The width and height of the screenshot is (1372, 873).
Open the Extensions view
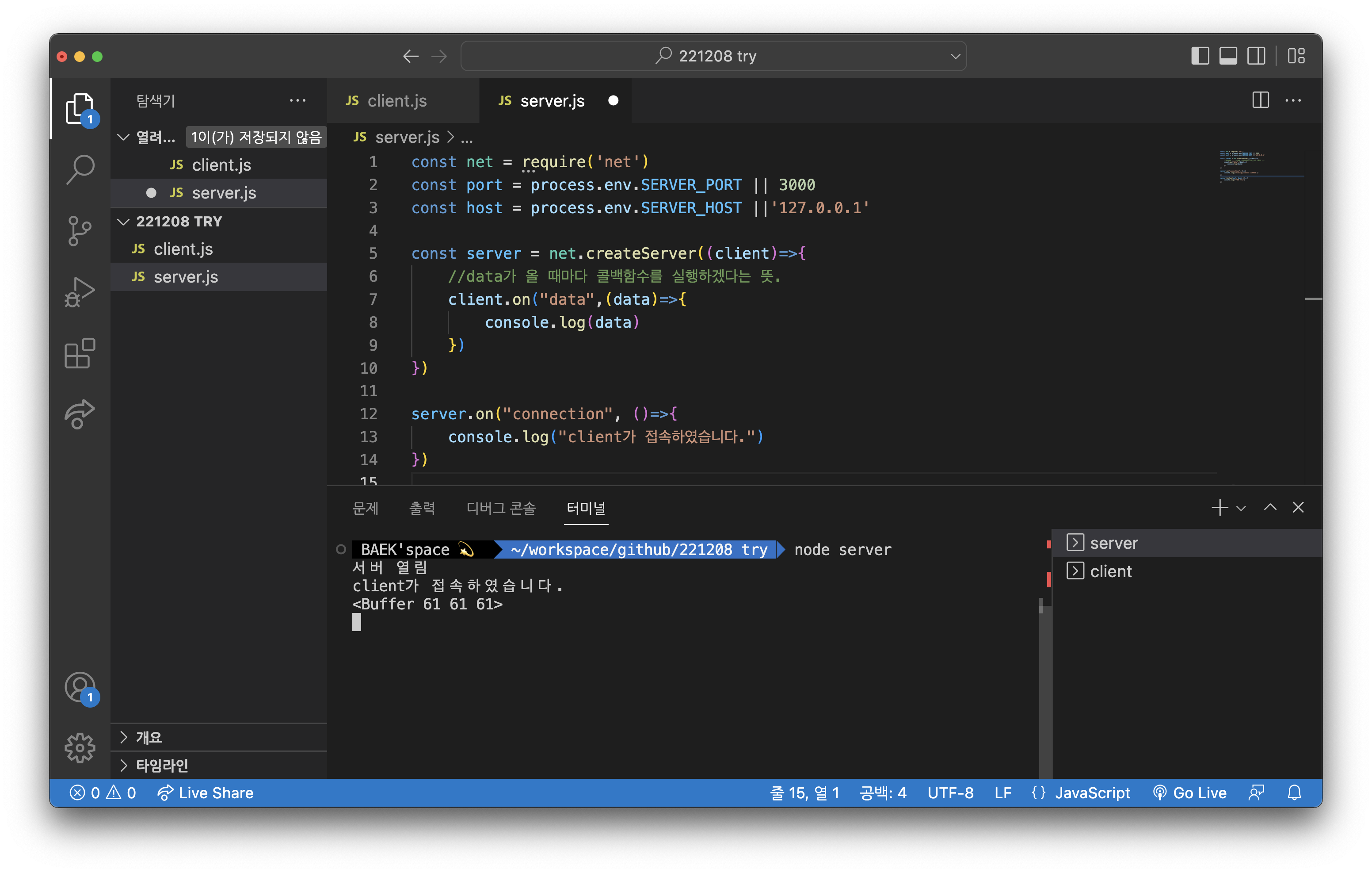[x=80, y=353]
